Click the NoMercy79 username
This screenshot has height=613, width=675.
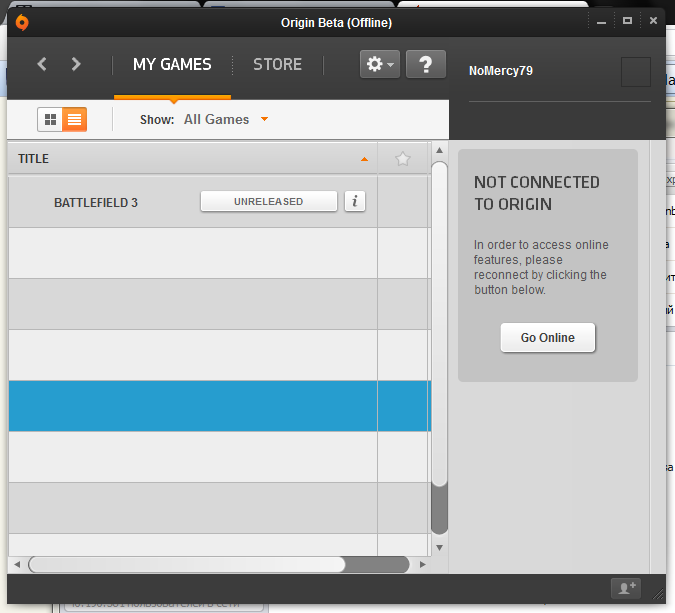[501, 71]
